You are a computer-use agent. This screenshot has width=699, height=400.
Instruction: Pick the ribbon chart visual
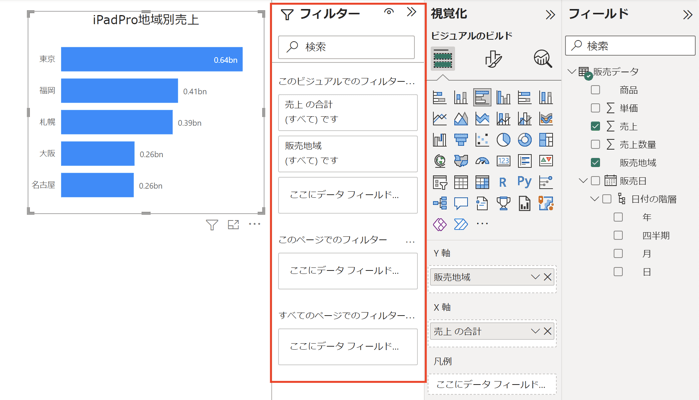point(546,119)
